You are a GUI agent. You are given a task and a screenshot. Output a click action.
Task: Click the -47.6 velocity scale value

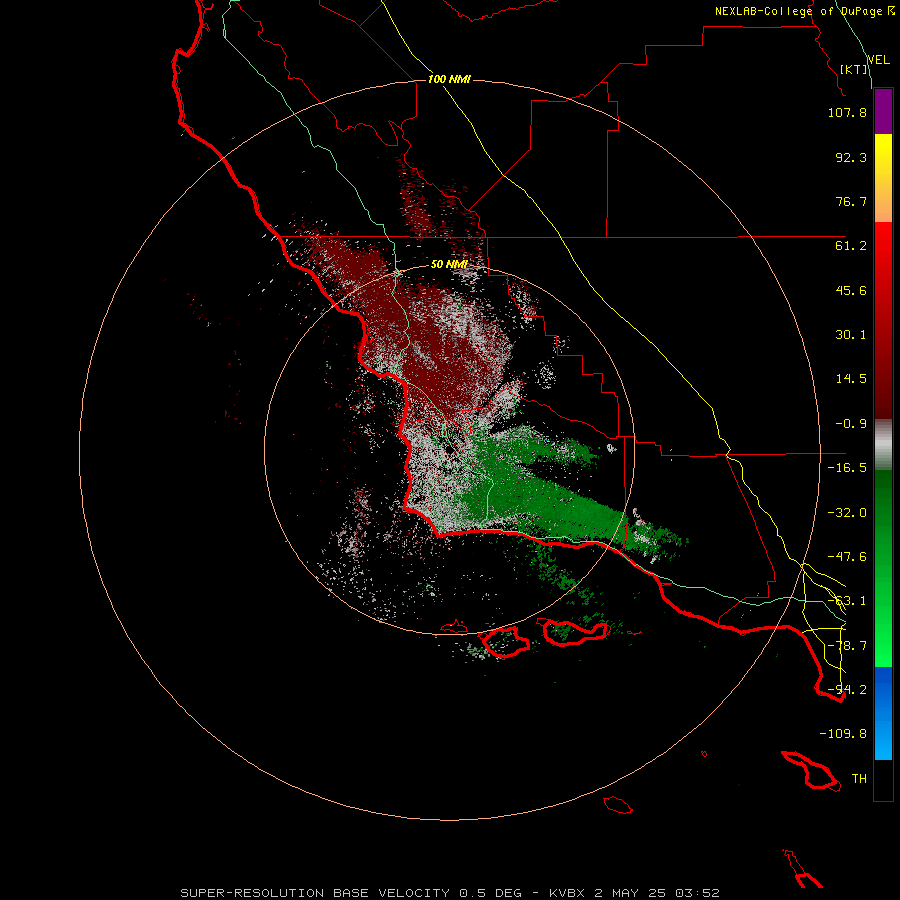click(x=847, y=557)
